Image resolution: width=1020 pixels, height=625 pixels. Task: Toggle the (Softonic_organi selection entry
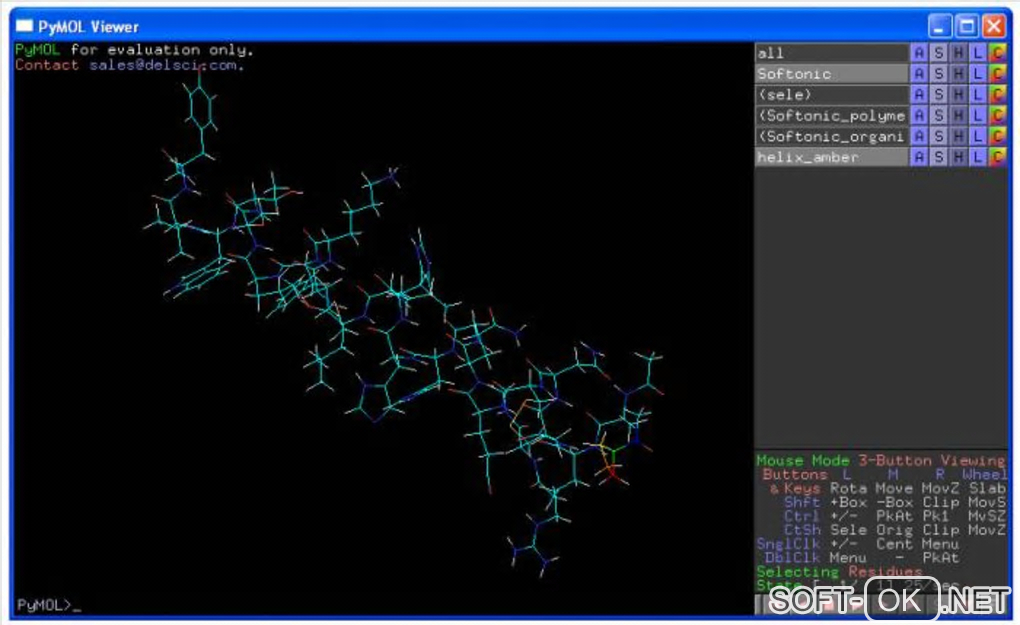coord(831,136)
